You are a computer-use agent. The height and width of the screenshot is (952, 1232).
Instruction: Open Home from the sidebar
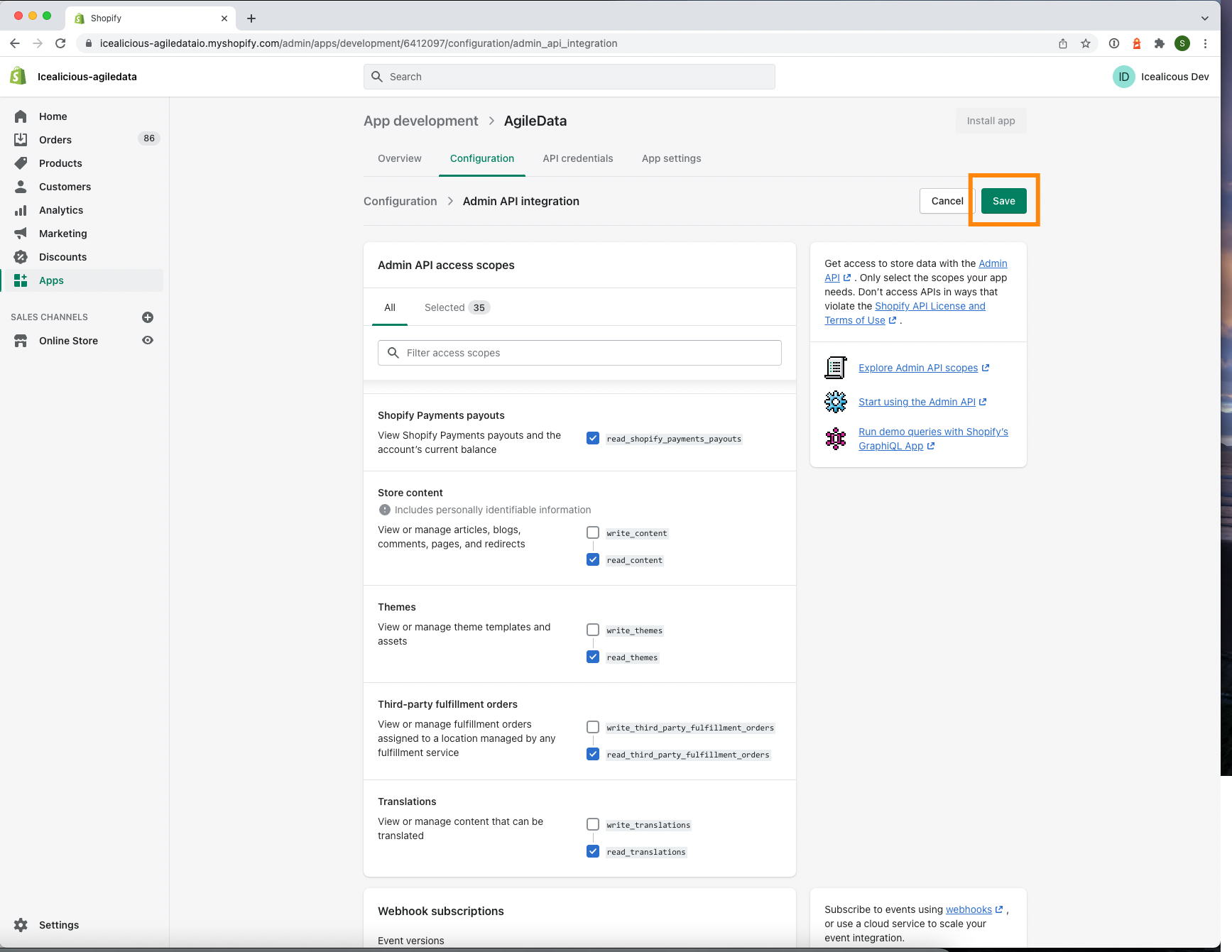tap(53, 116)
